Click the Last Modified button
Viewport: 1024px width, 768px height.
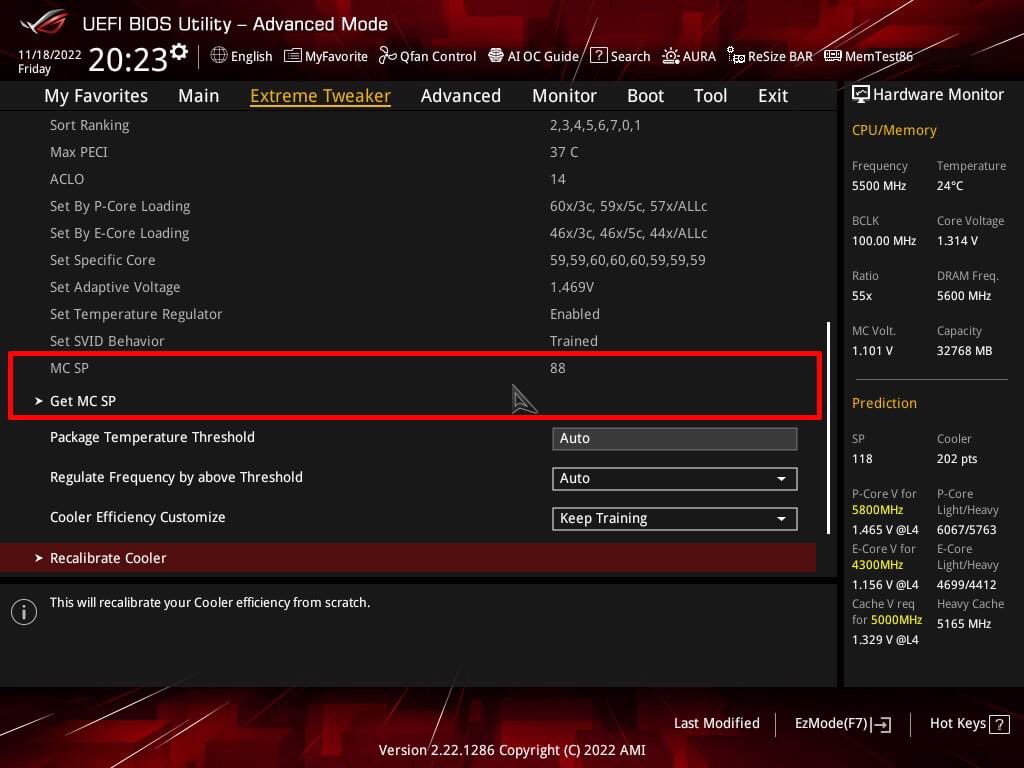716,723
